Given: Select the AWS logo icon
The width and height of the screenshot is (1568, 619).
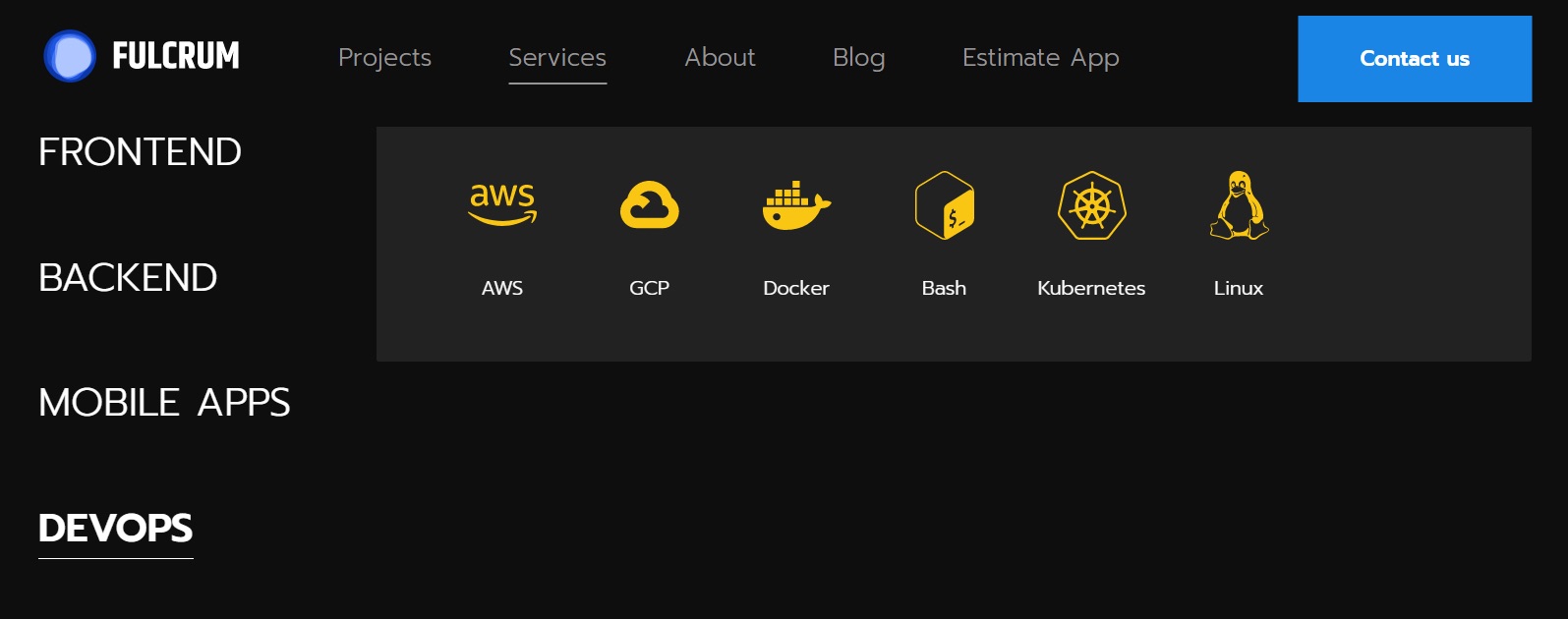Looking at the screenshot, I should pyautogui.click(x=502, y=204).
